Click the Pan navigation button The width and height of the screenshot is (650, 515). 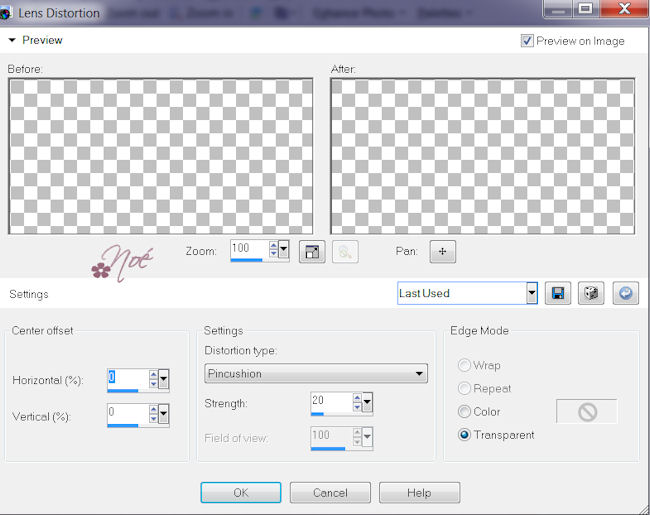443,252
